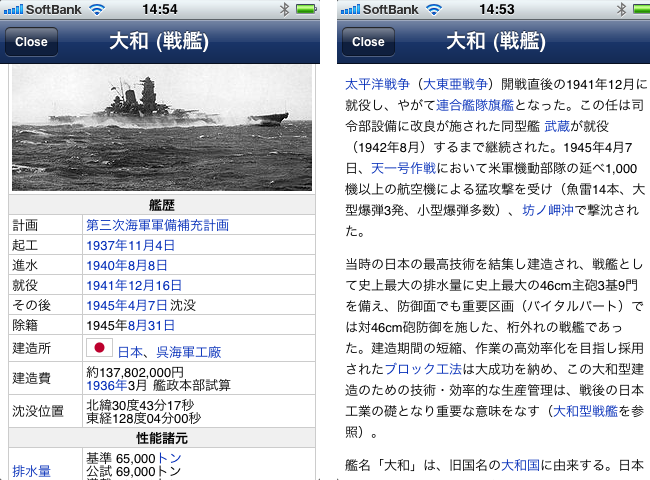This screenshot has width=650, height=480.
Task: Tap 約137,802,000円 cost value
Action: [135, 372]
